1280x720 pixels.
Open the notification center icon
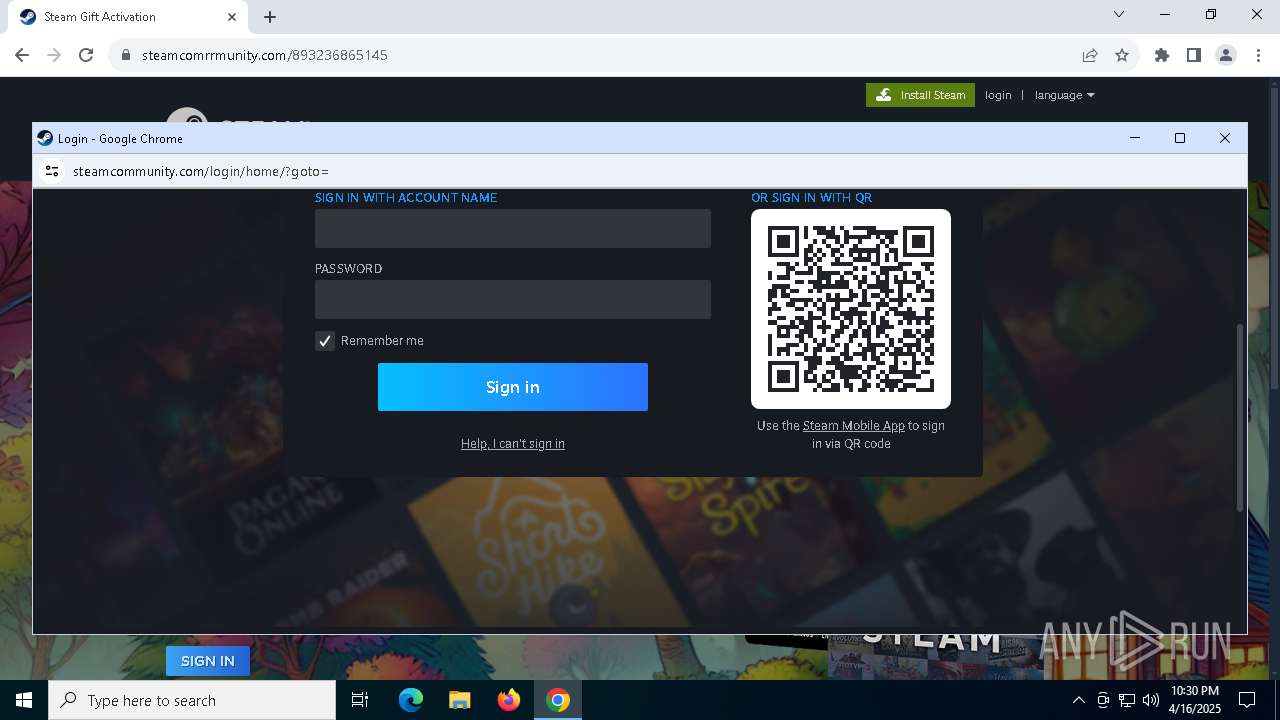(x=1247, y=700)
